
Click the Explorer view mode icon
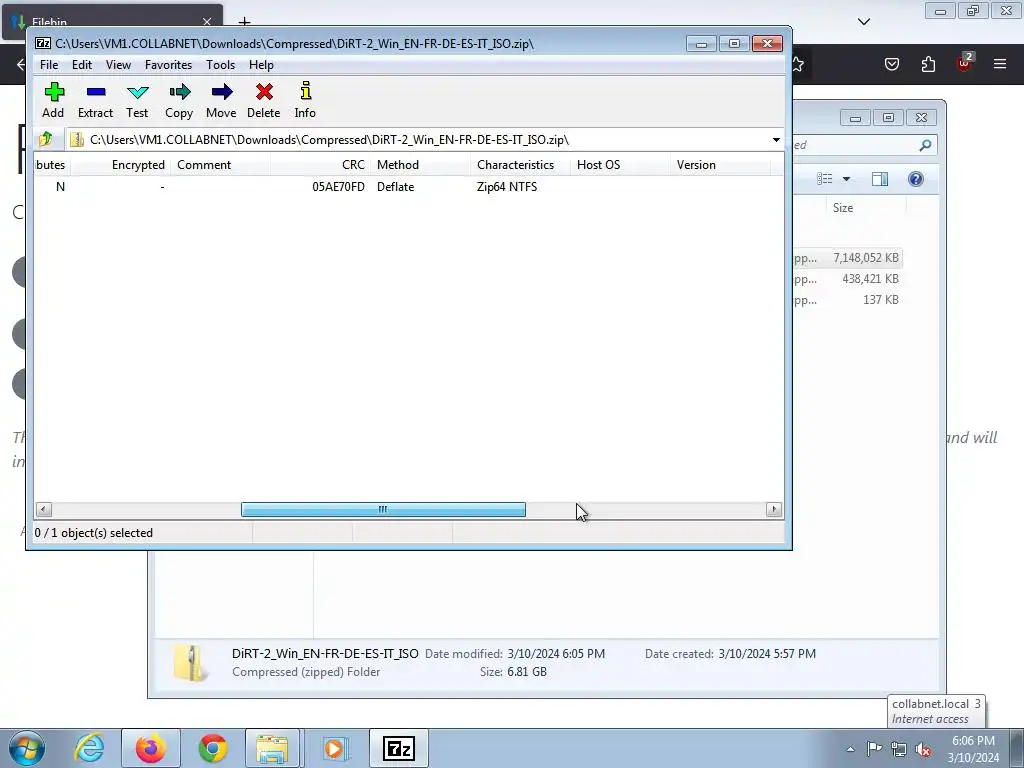coord(825,179)
